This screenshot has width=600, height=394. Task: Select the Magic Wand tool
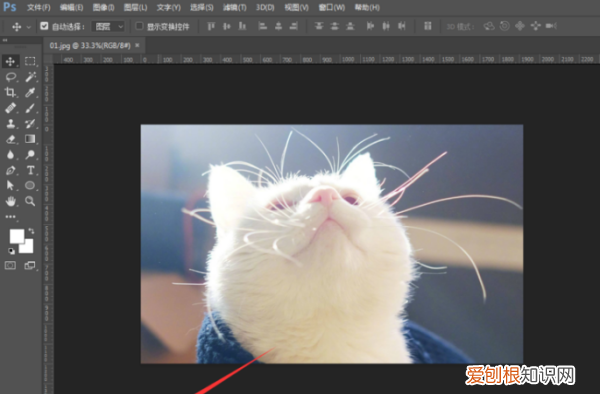30,77
